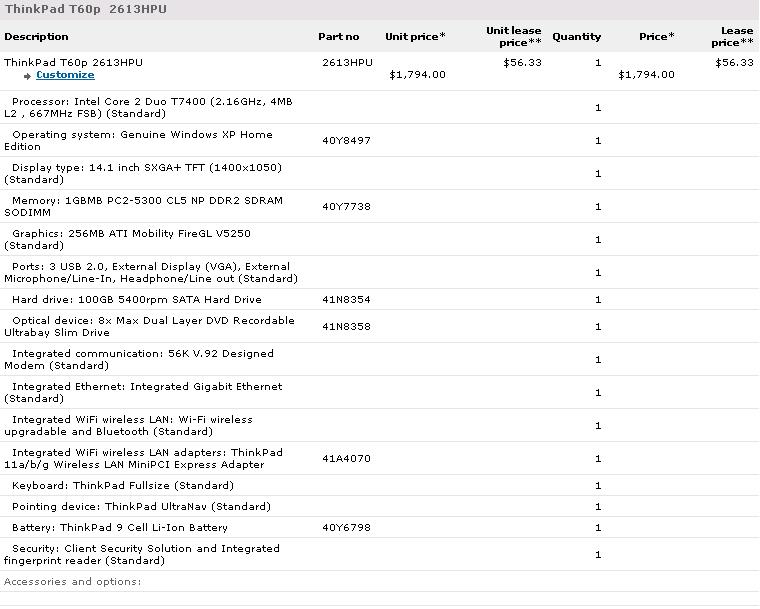Select part number 41A4070
760x609 pixels.
tap(347, 459)
